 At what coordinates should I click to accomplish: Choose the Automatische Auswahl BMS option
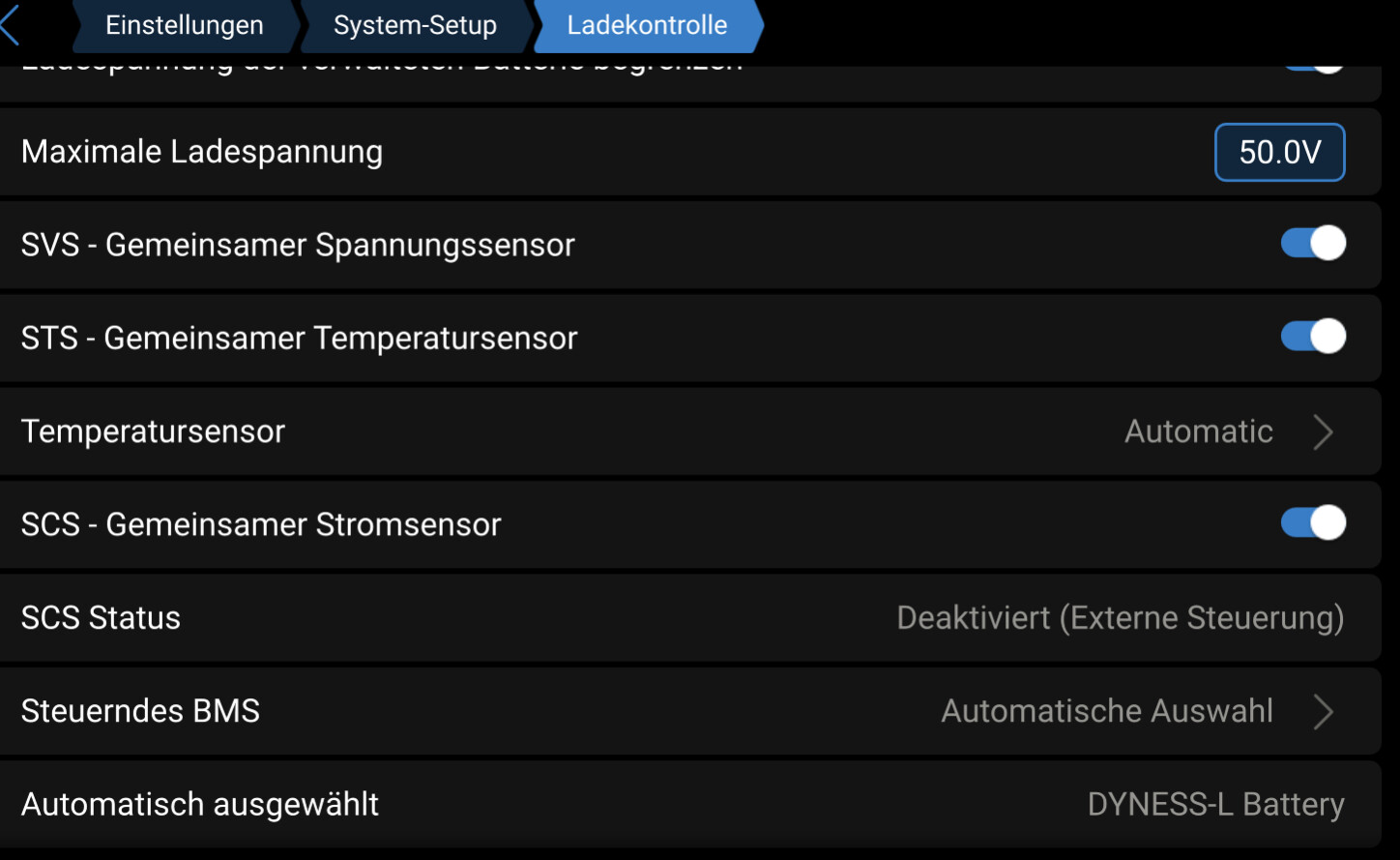click(x=1107, y=711)
